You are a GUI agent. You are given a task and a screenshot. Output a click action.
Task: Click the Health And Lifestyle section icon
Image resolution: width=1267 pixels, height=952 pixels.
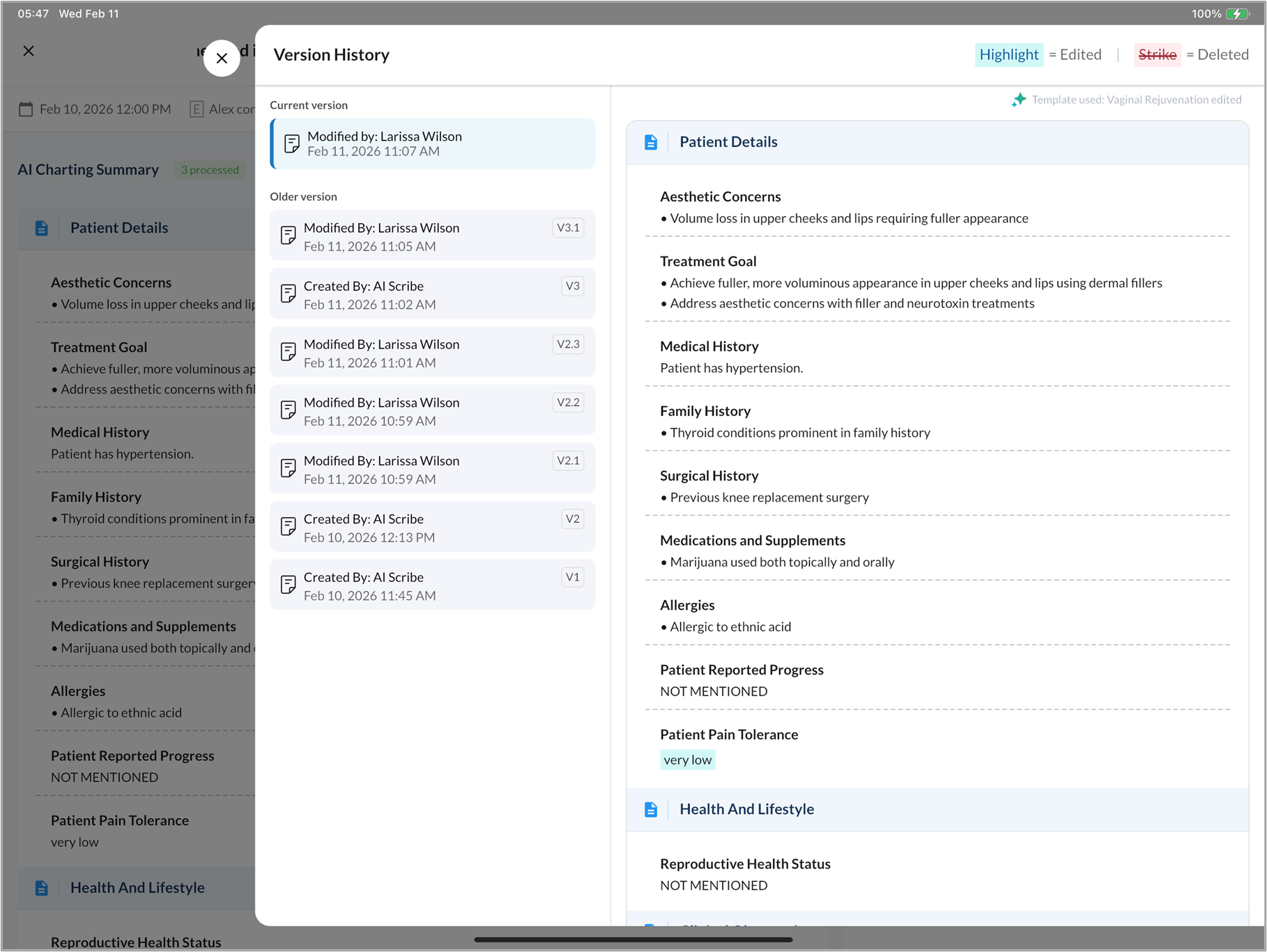click(651, 809)
